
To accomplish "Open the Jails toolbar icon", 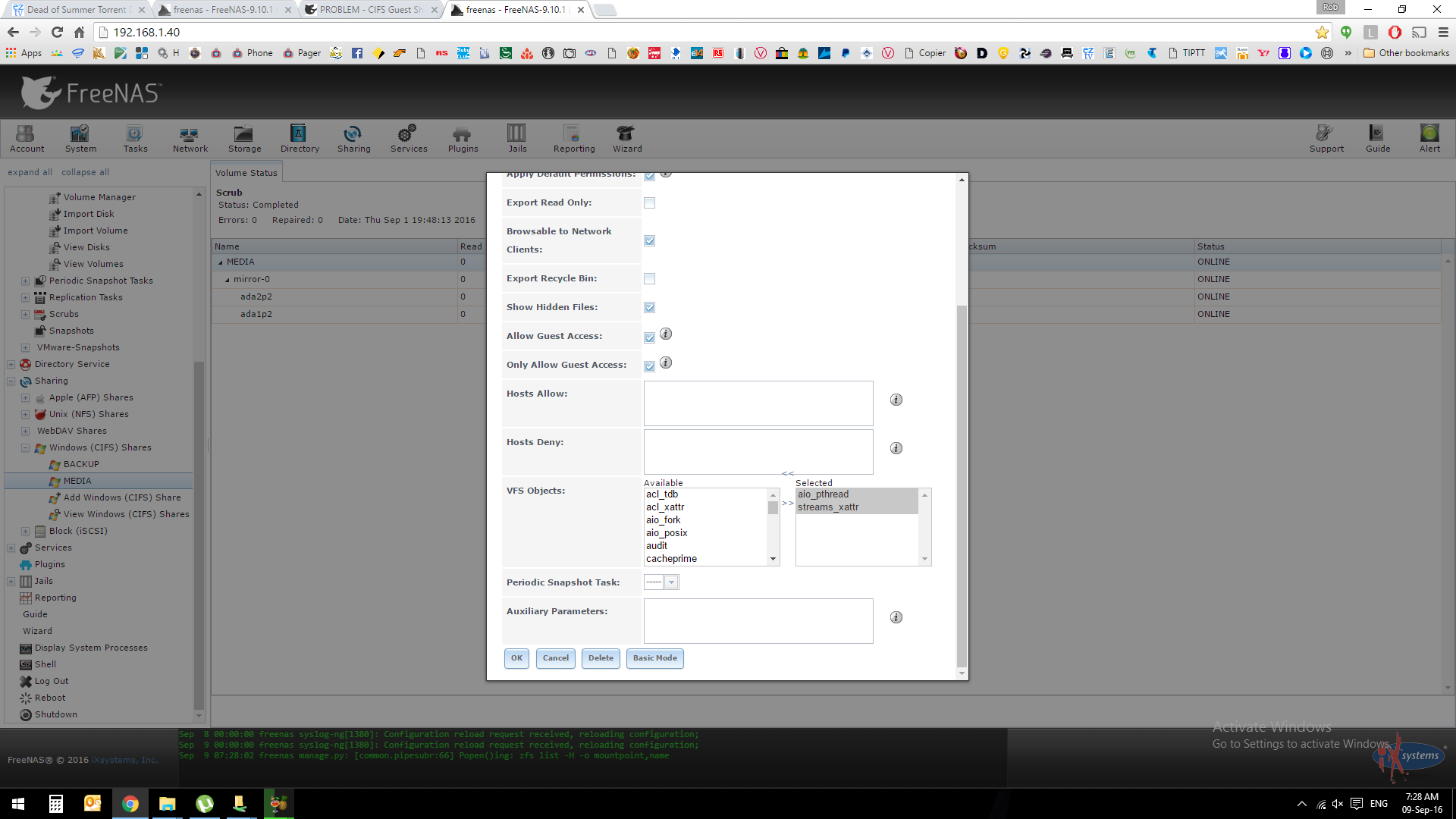I will click(517, 139).
